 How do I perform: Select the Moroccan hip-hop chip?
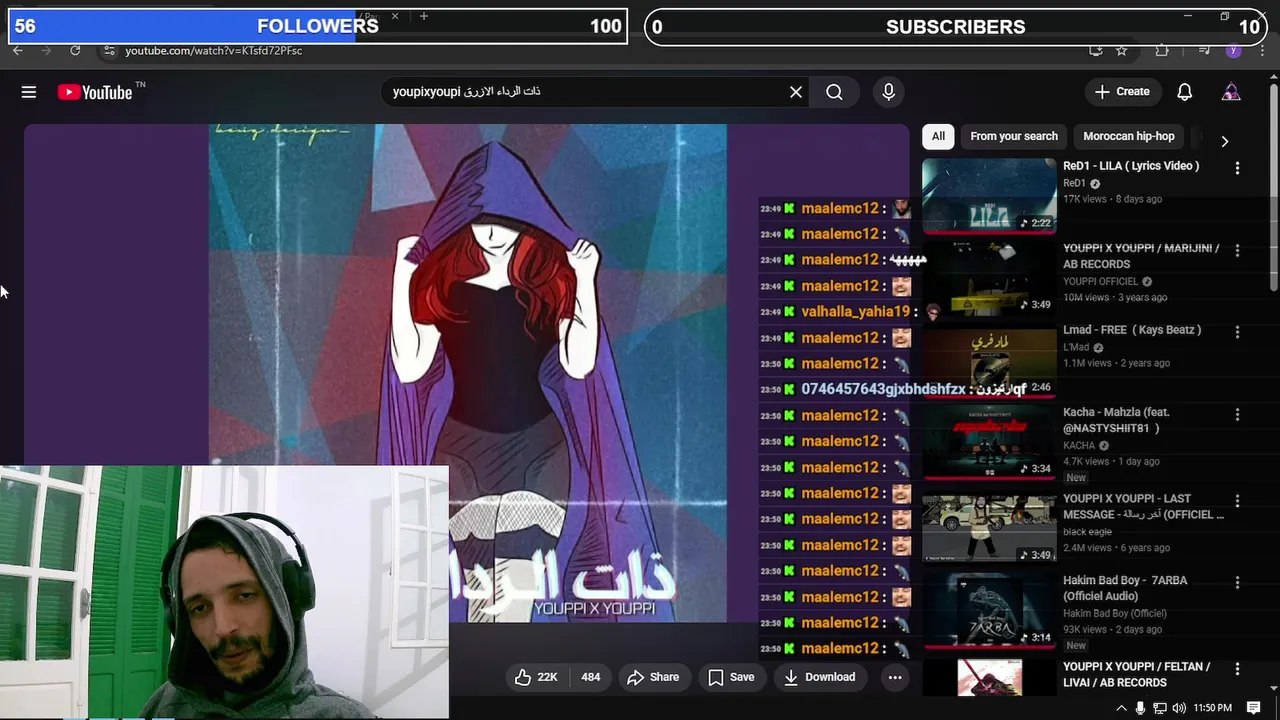(1128, 136)
